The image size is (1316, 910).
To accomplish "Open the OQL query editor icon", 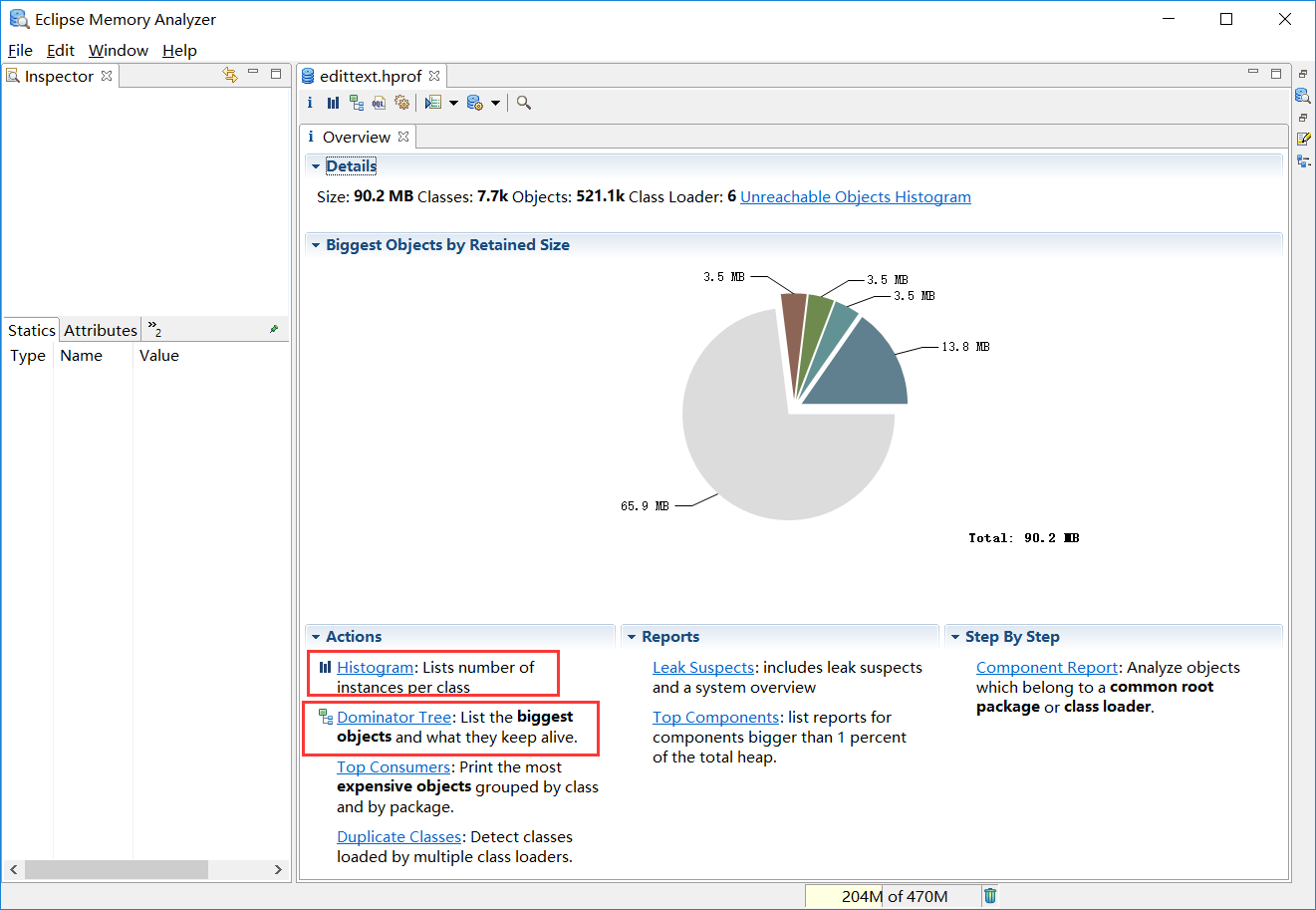I will 379,103.
